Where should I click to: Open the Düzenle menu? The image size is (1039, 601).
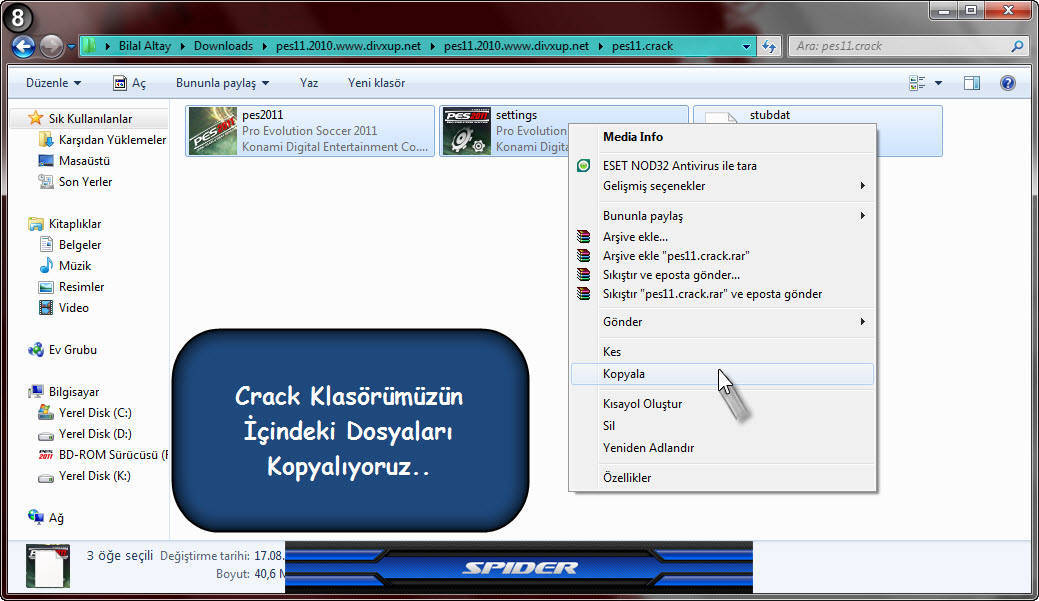[x=53, y=83]
